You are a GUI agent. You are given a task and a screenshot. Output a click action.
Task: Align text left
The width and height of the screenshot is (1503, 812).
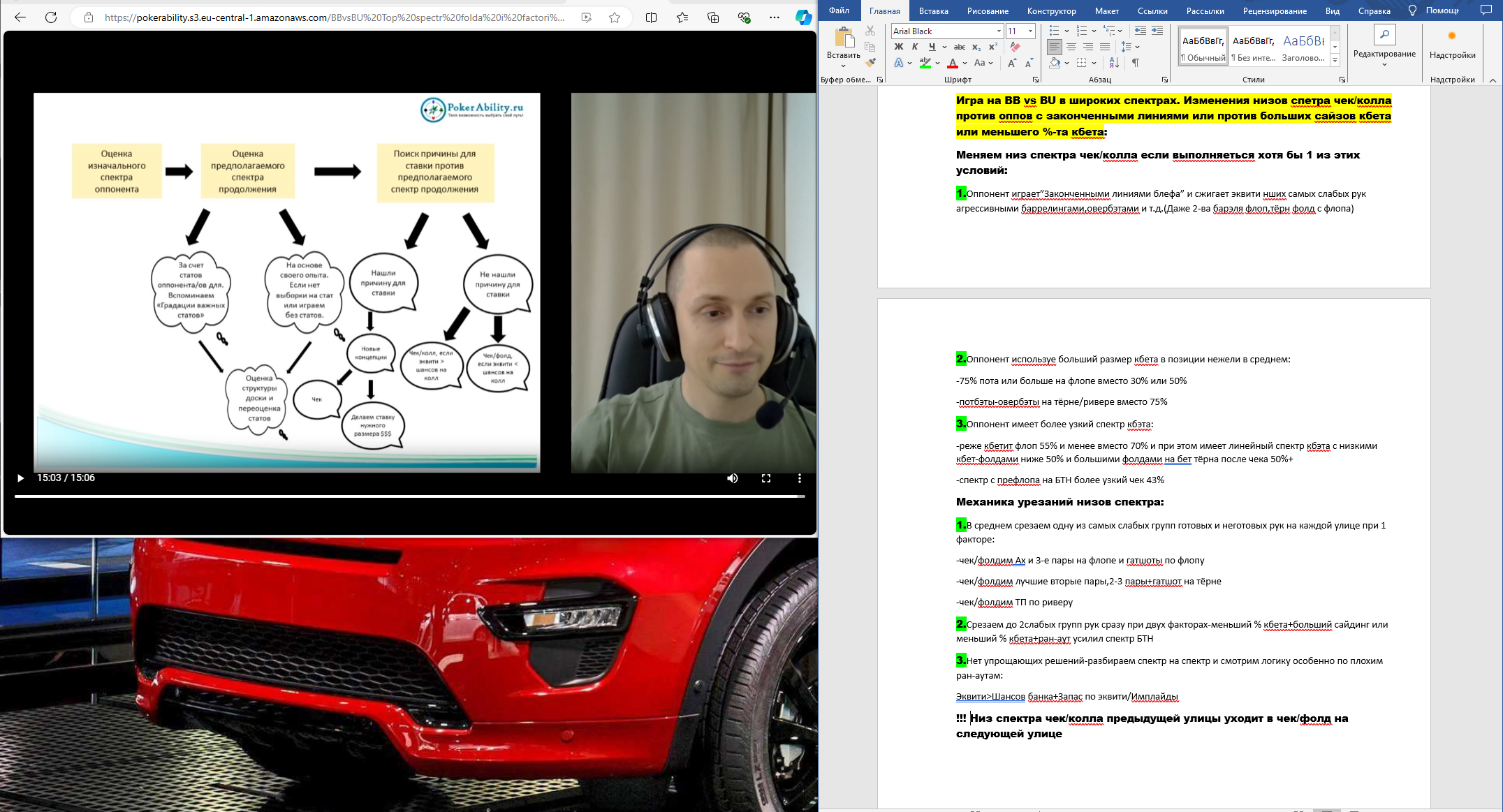tap(1055, 47)
